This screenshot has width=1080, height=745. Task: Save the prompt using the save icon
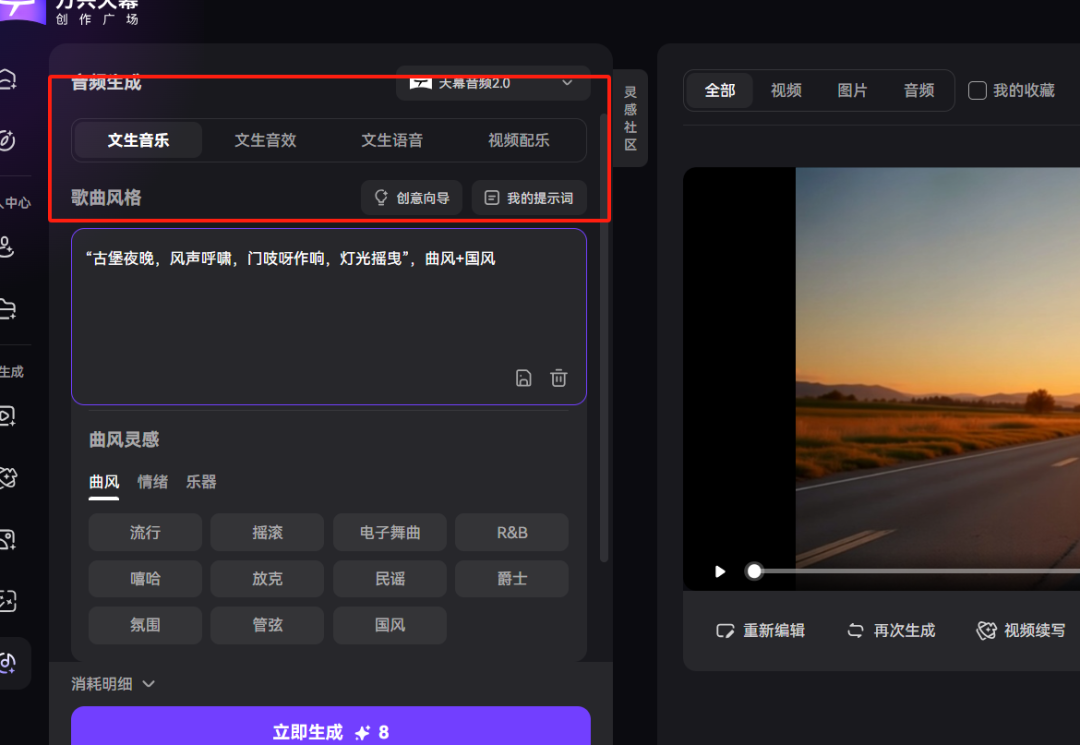click(x=524, y=378)
